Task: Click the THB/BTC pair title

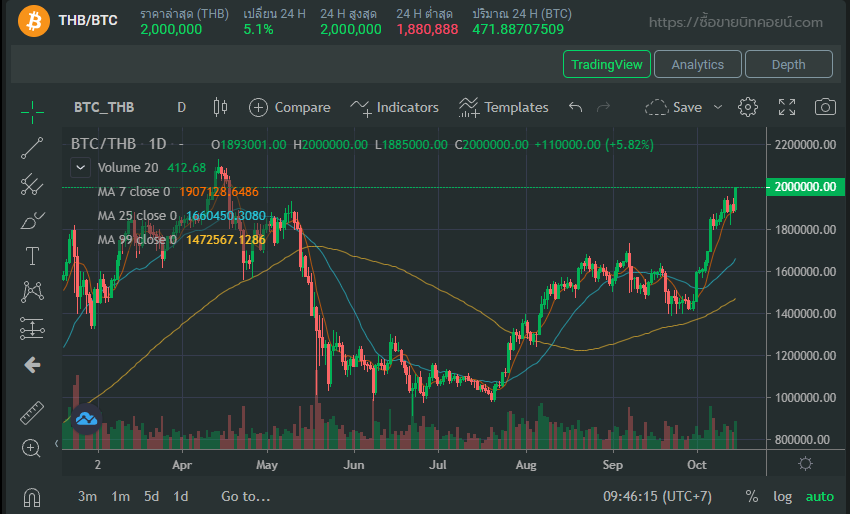Action: 88,20
